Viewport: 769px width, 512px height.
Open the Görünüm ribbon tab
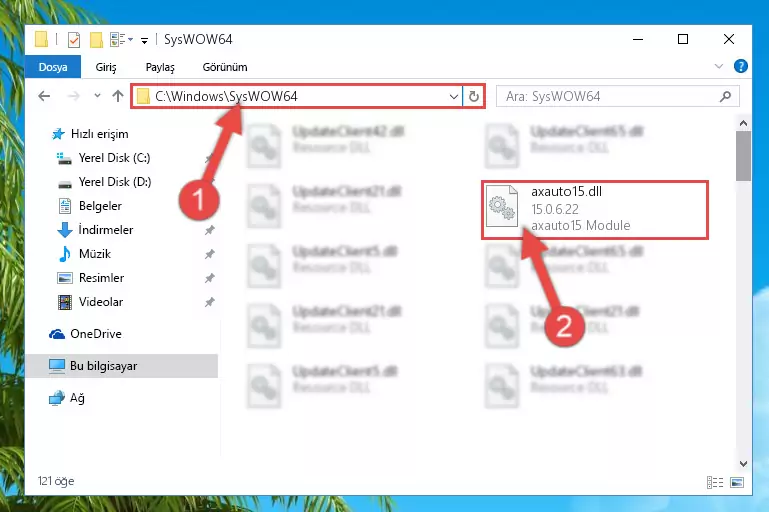(x=225, y=67)
